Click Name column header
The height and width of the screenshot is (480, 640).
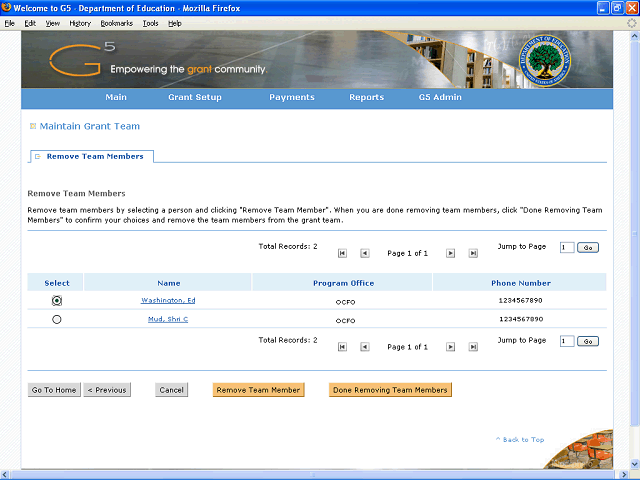tap(169, 283)
